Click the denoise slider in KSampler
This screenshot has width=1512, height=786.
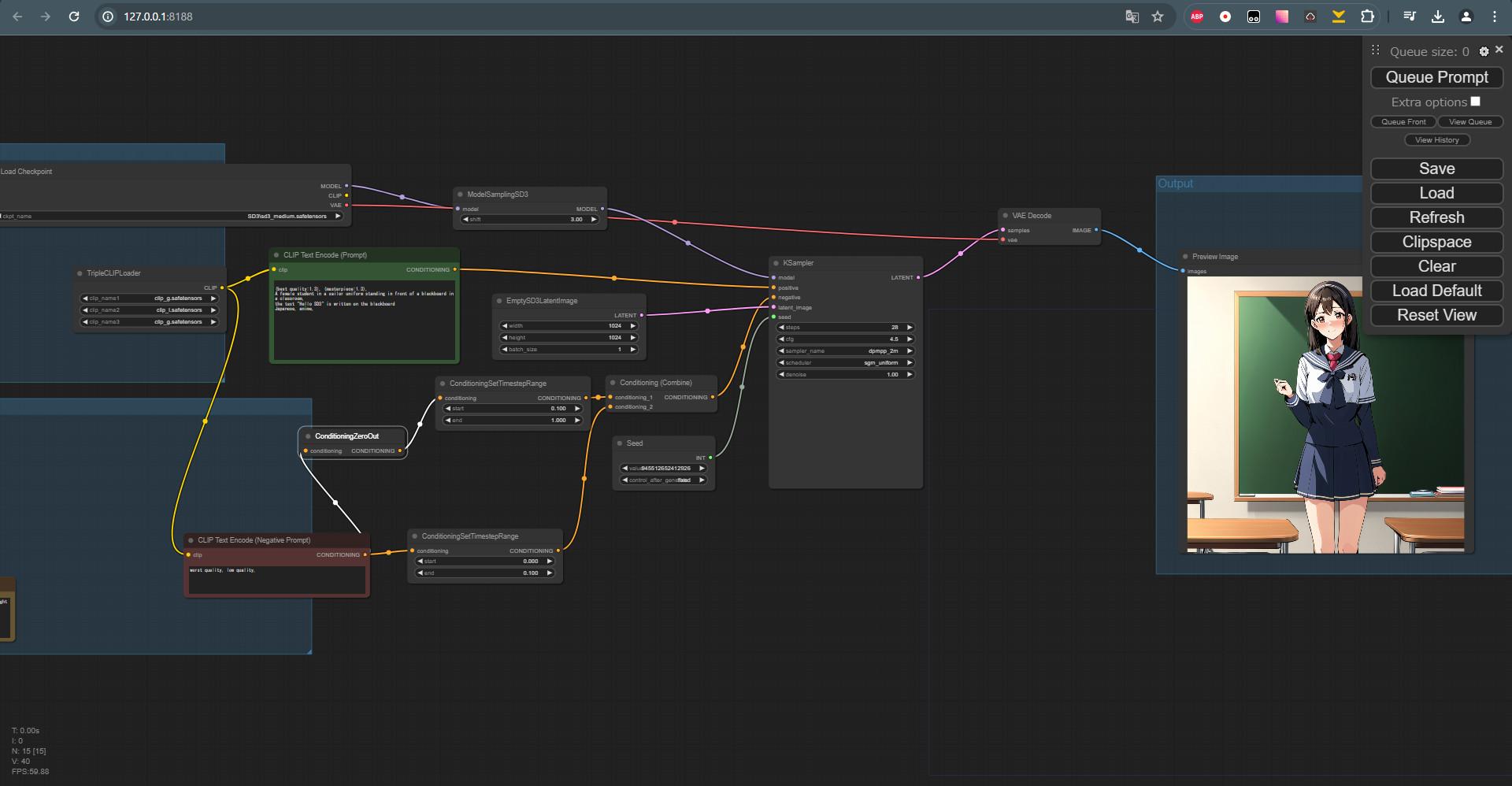coord(845,375)
